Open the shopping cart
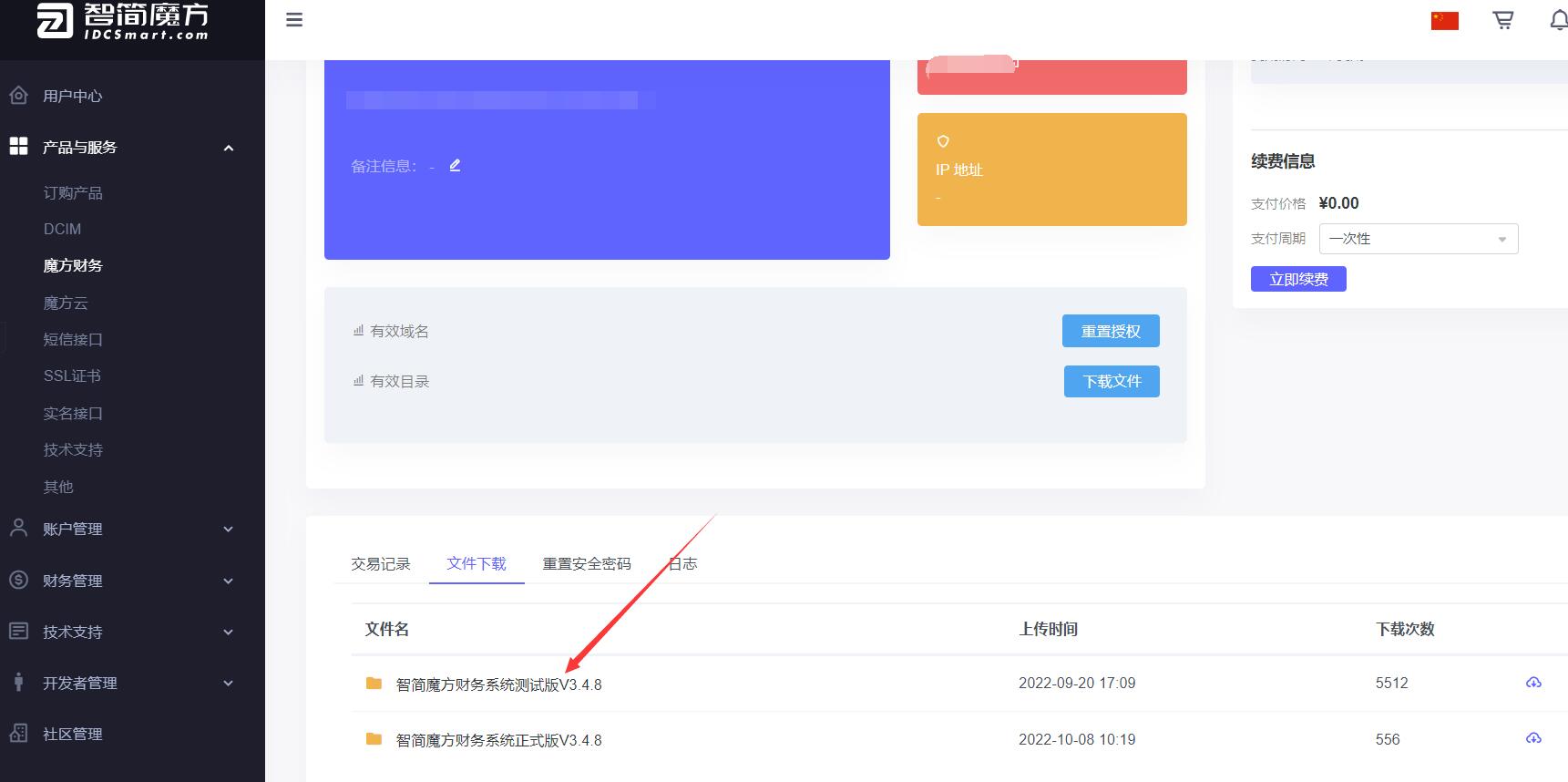This screenshot has height=782, width=1568. [1503, 20]
